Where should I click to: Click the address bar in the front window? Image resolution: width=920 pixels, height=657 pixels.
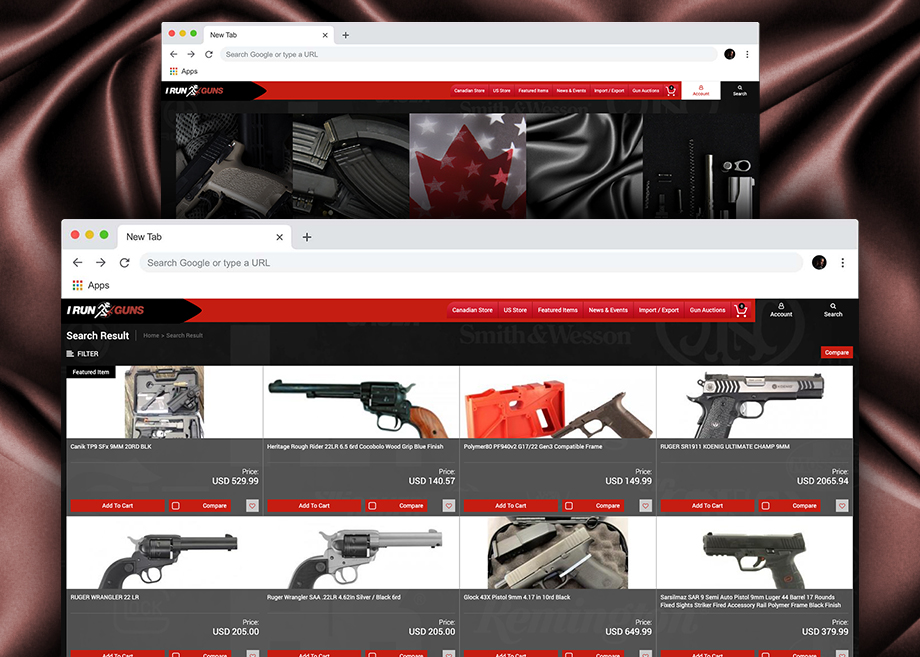[x=471, y=263]
